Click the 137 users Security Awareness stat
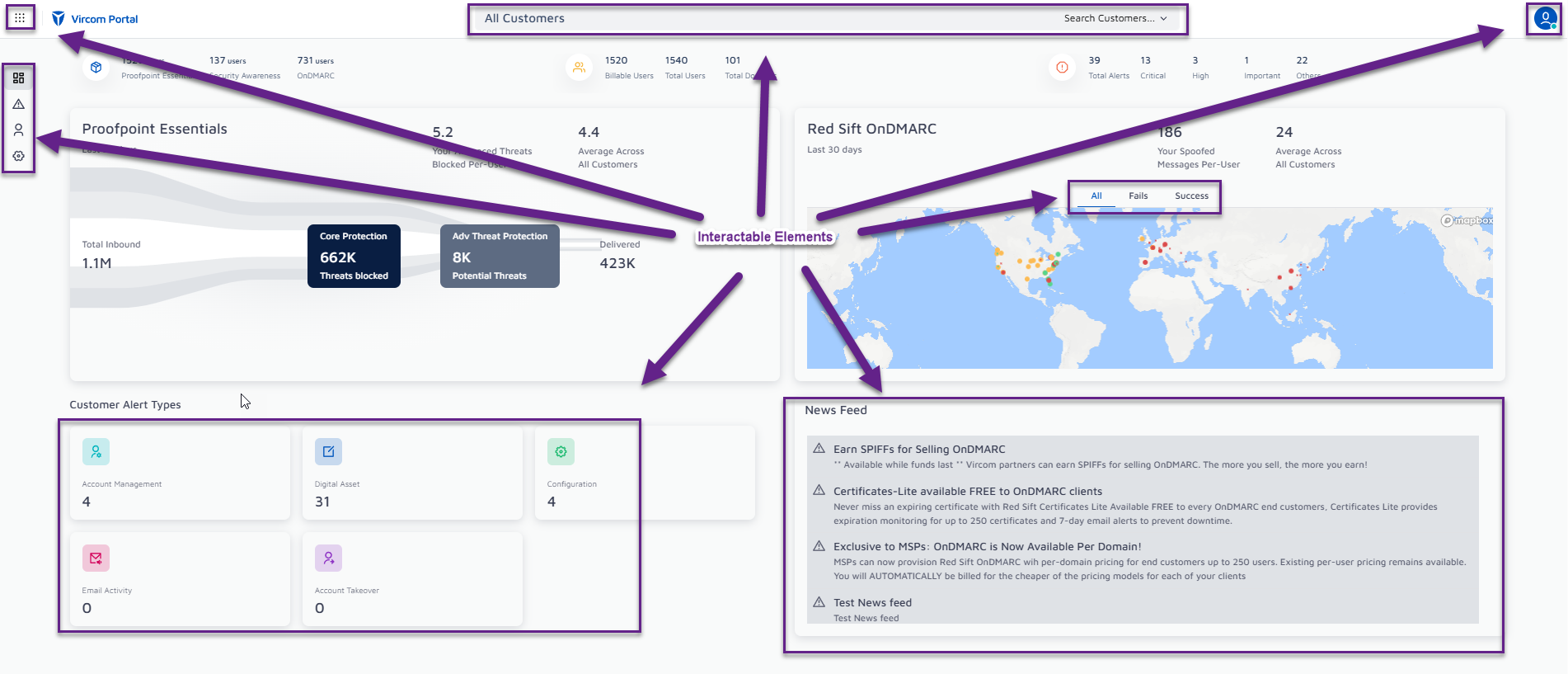This screenshot has height=674, width=1568. [245, 68]
